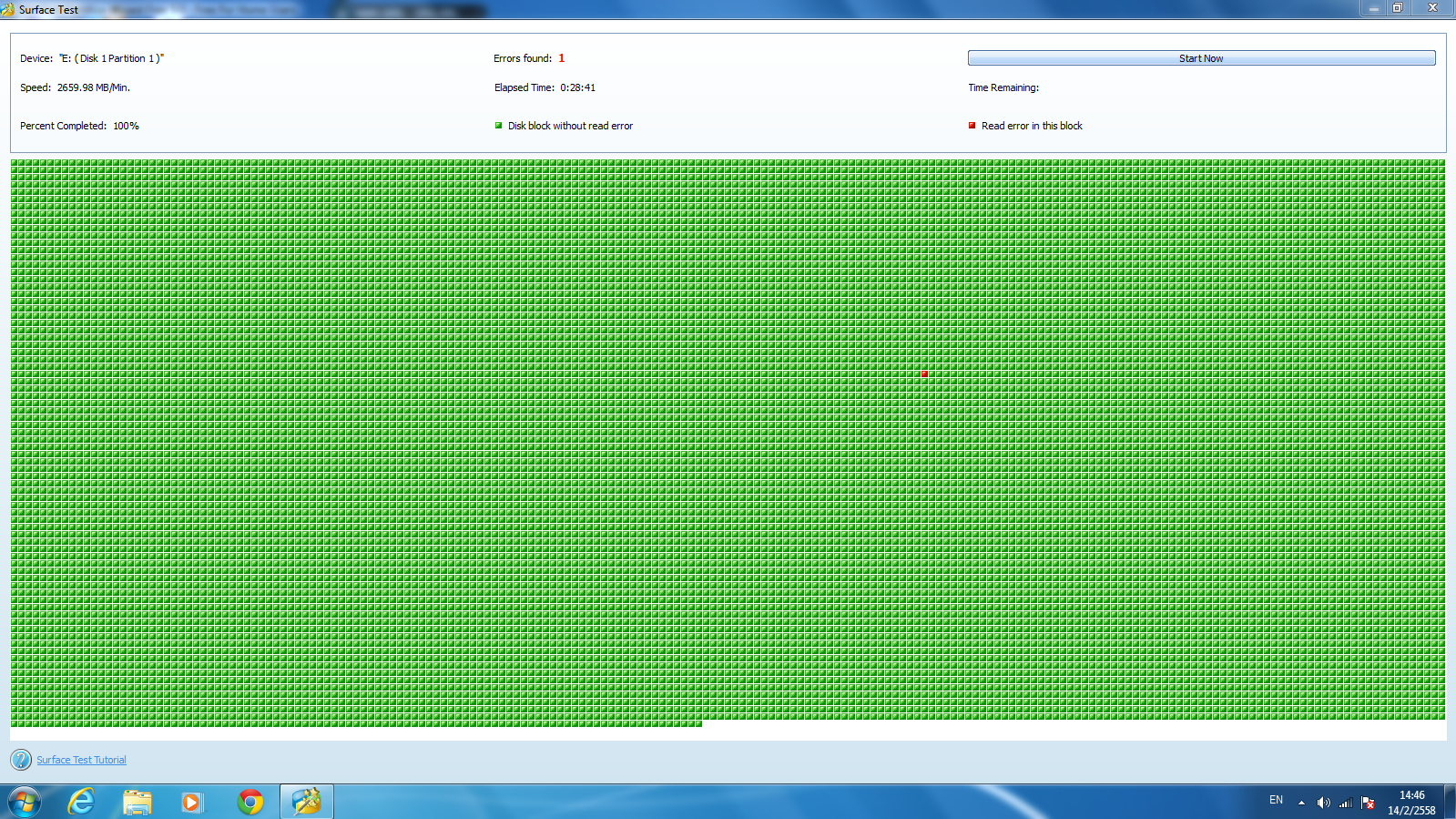Minimize the Surface Test window
1456x819 pixels.
[1374, 8]
